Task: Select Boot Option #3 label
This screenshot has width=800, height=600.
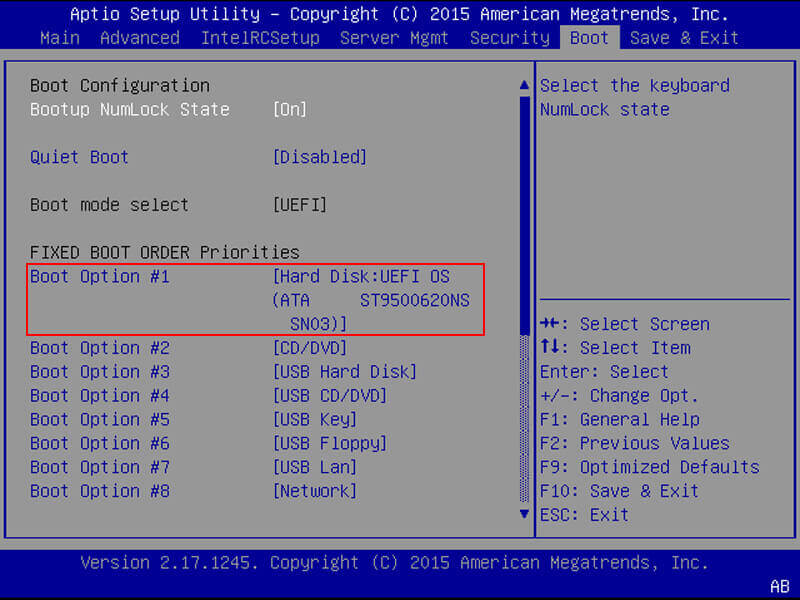Action: (99, 372)
